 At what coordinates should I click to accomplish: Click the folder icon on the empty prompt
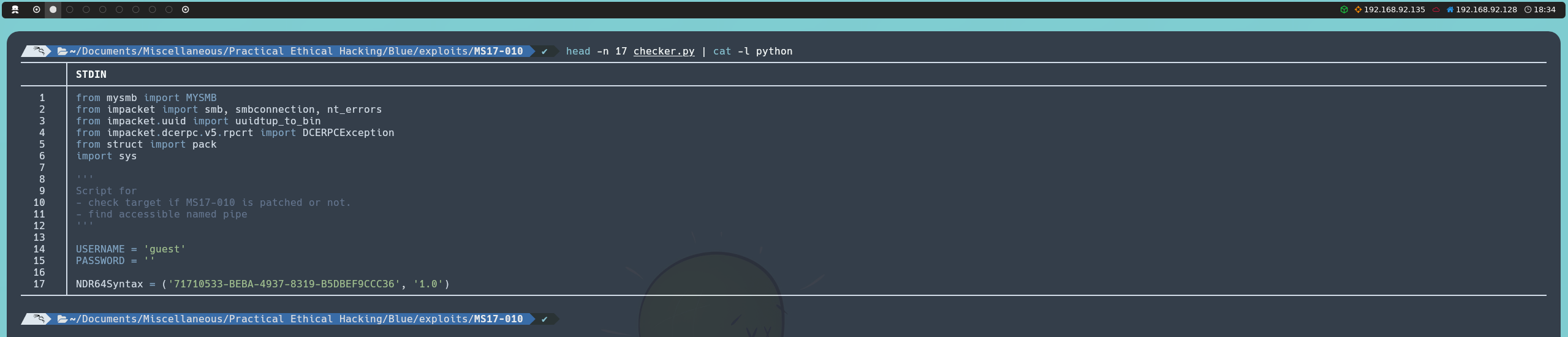pos(62,319)
